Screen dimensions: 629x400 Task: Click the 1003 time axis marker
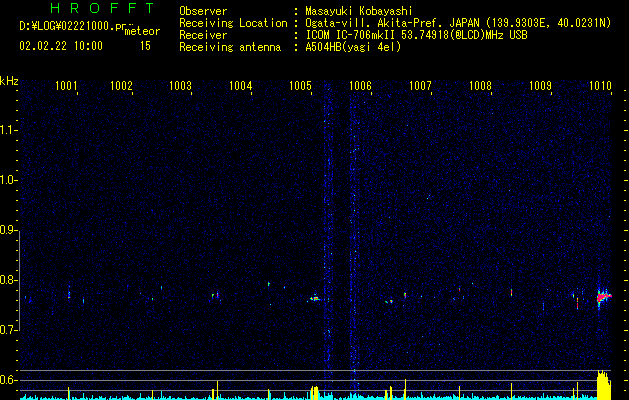(181, 86)
